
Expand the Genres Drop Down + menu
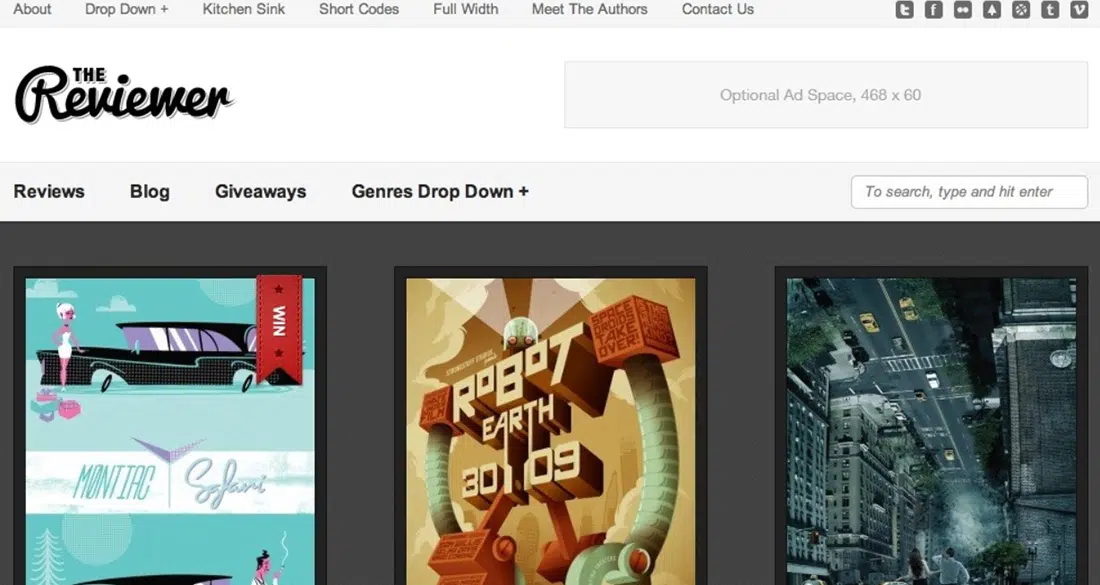tap(440, 191)
